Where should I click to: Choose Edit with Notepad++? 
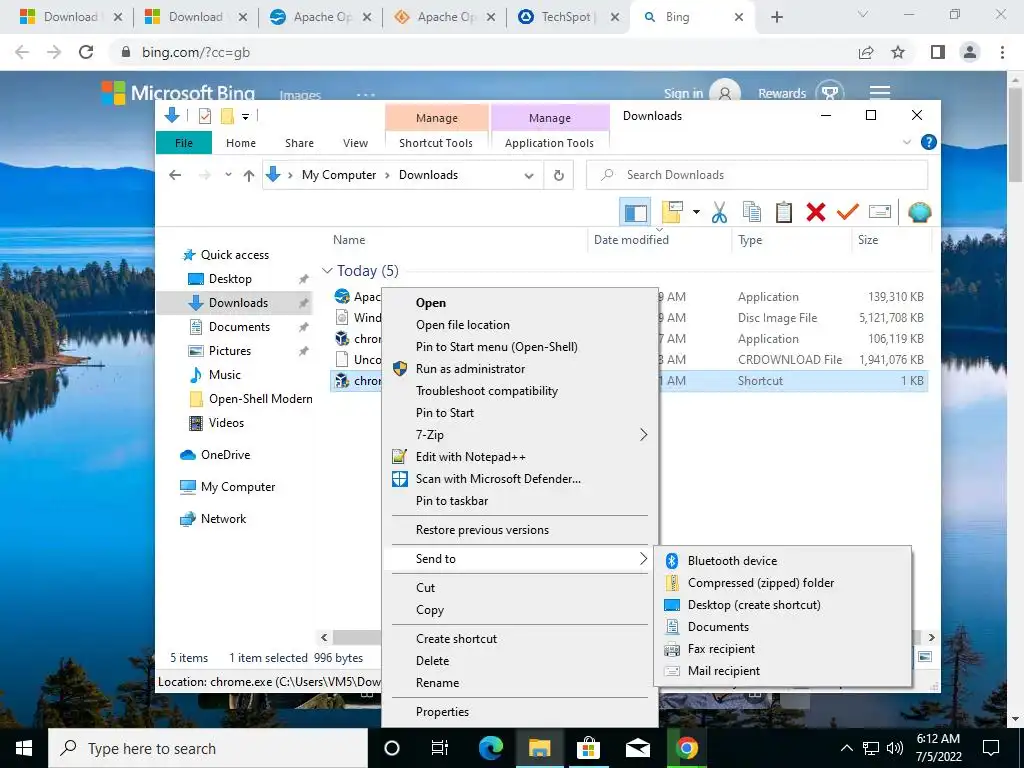pyautogui.click(x=470, y=456)
